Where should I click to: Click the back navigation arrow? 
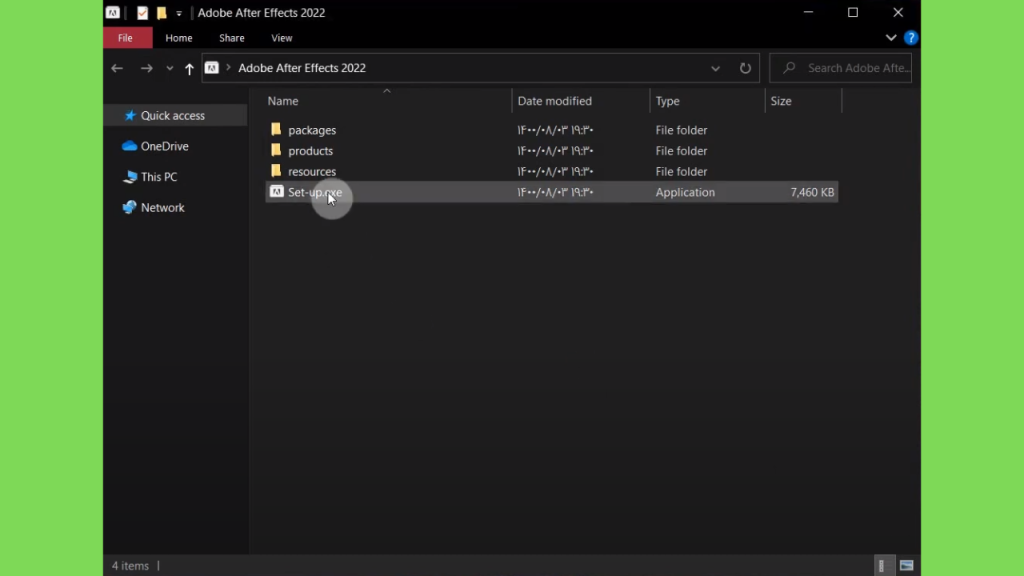point(117,68)
